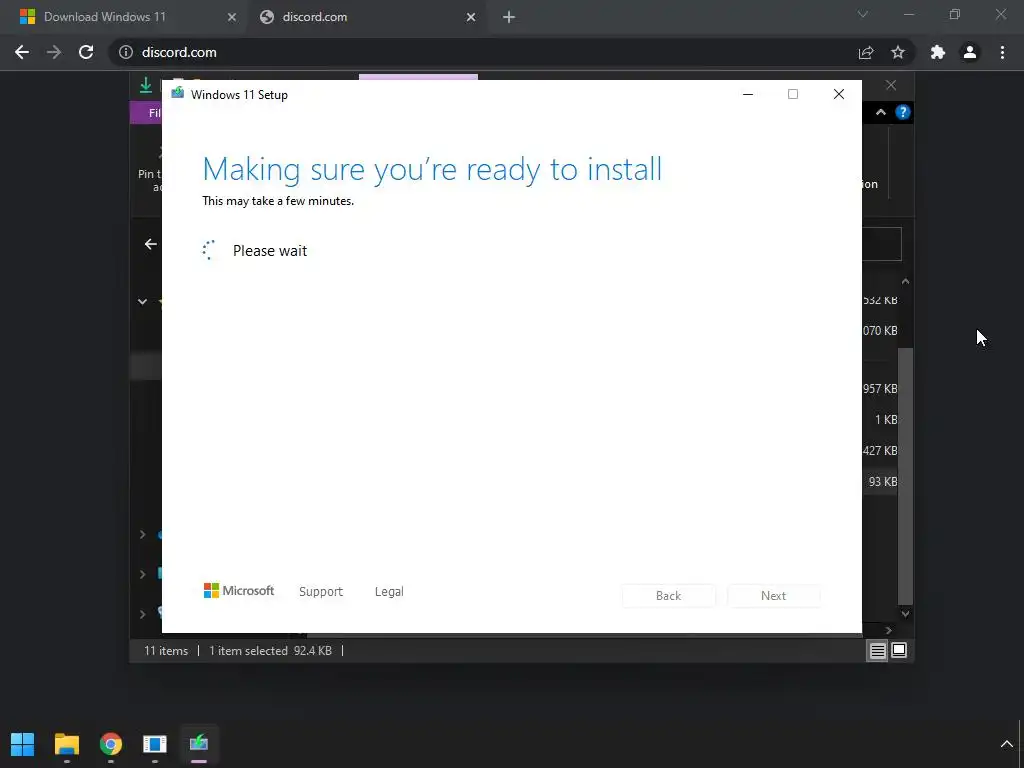Viewport: 1024px width, 768px height.
Task: Go forward in Chrome browser history
Action: [x=54, y=52]
